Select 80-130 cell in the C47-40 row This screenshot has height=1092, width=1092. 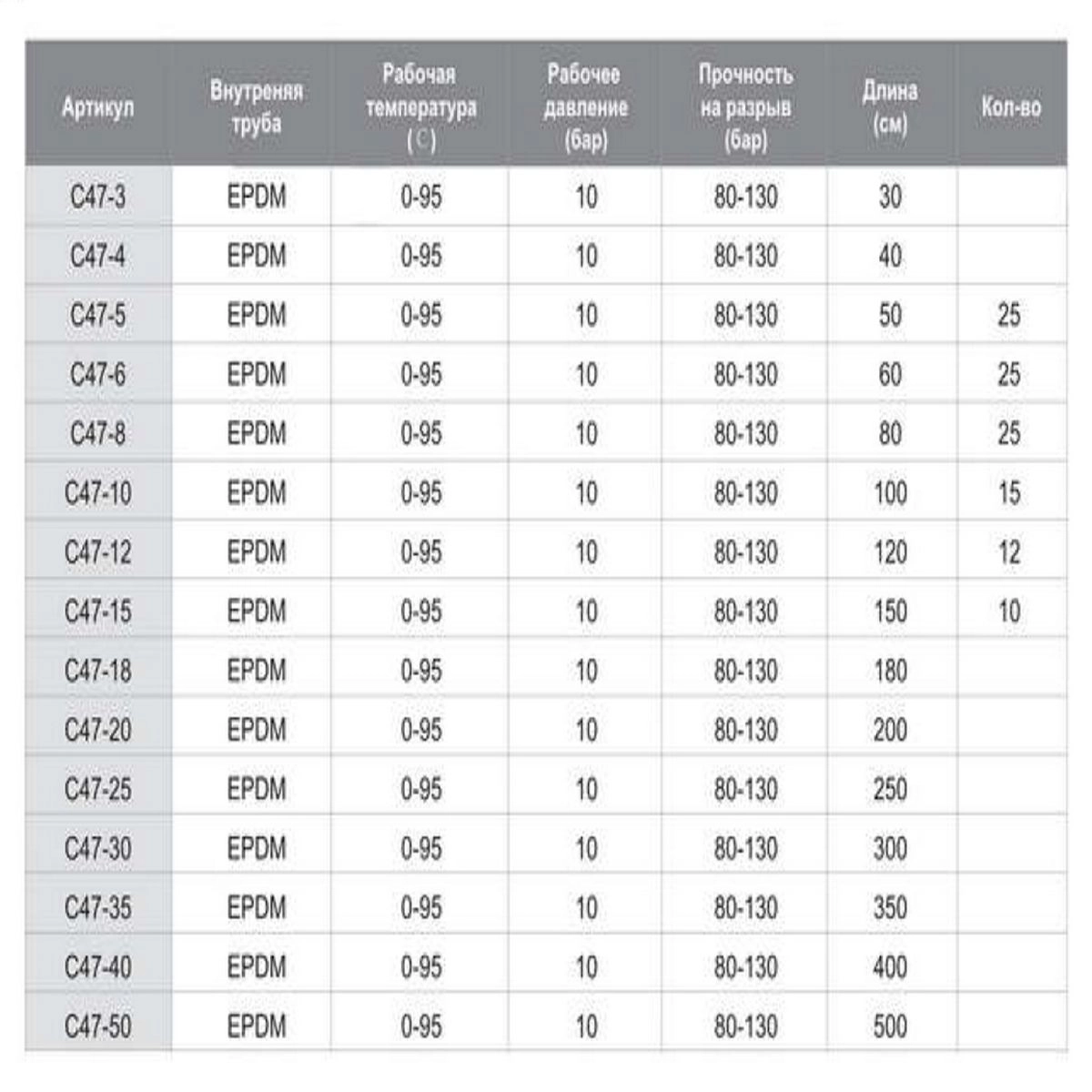point(745,967)
